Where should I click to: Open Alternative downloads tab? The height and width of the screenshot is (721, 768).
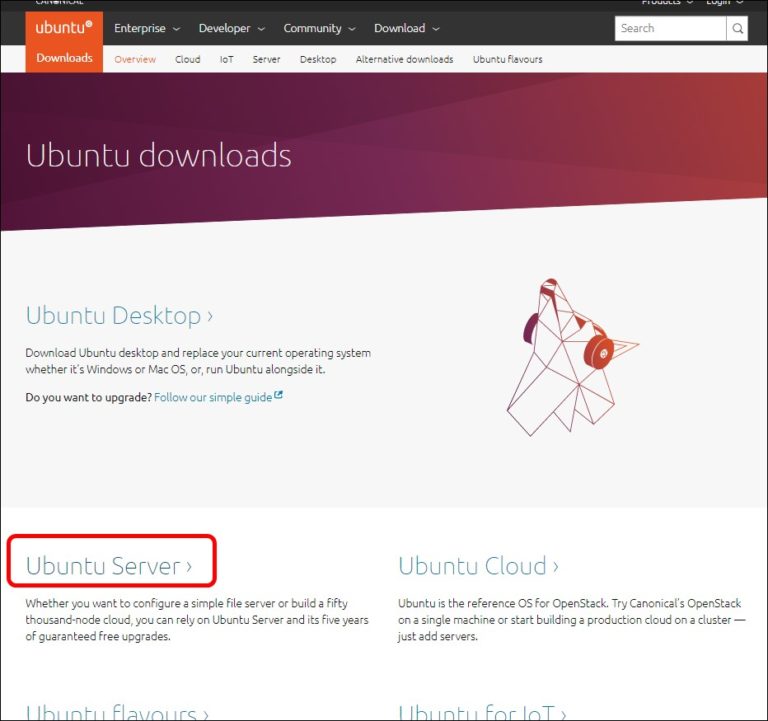404,60
